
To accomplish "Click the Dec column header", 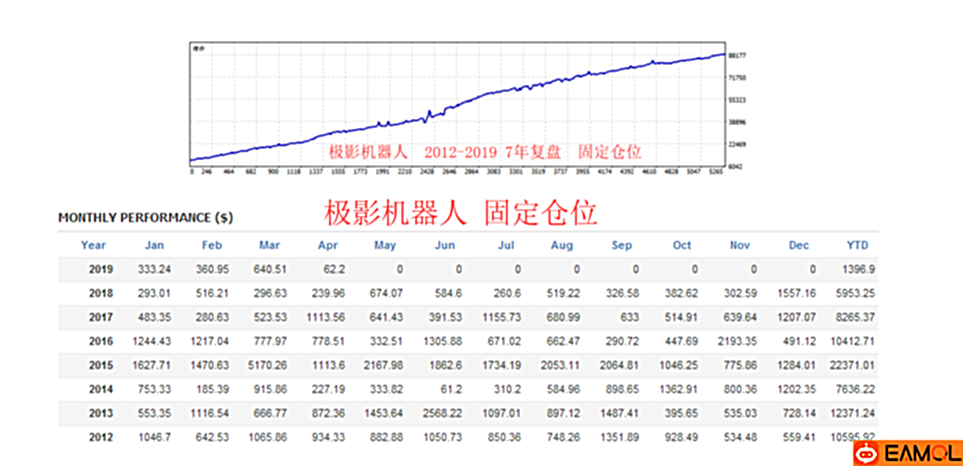I will tap(799, 246).
